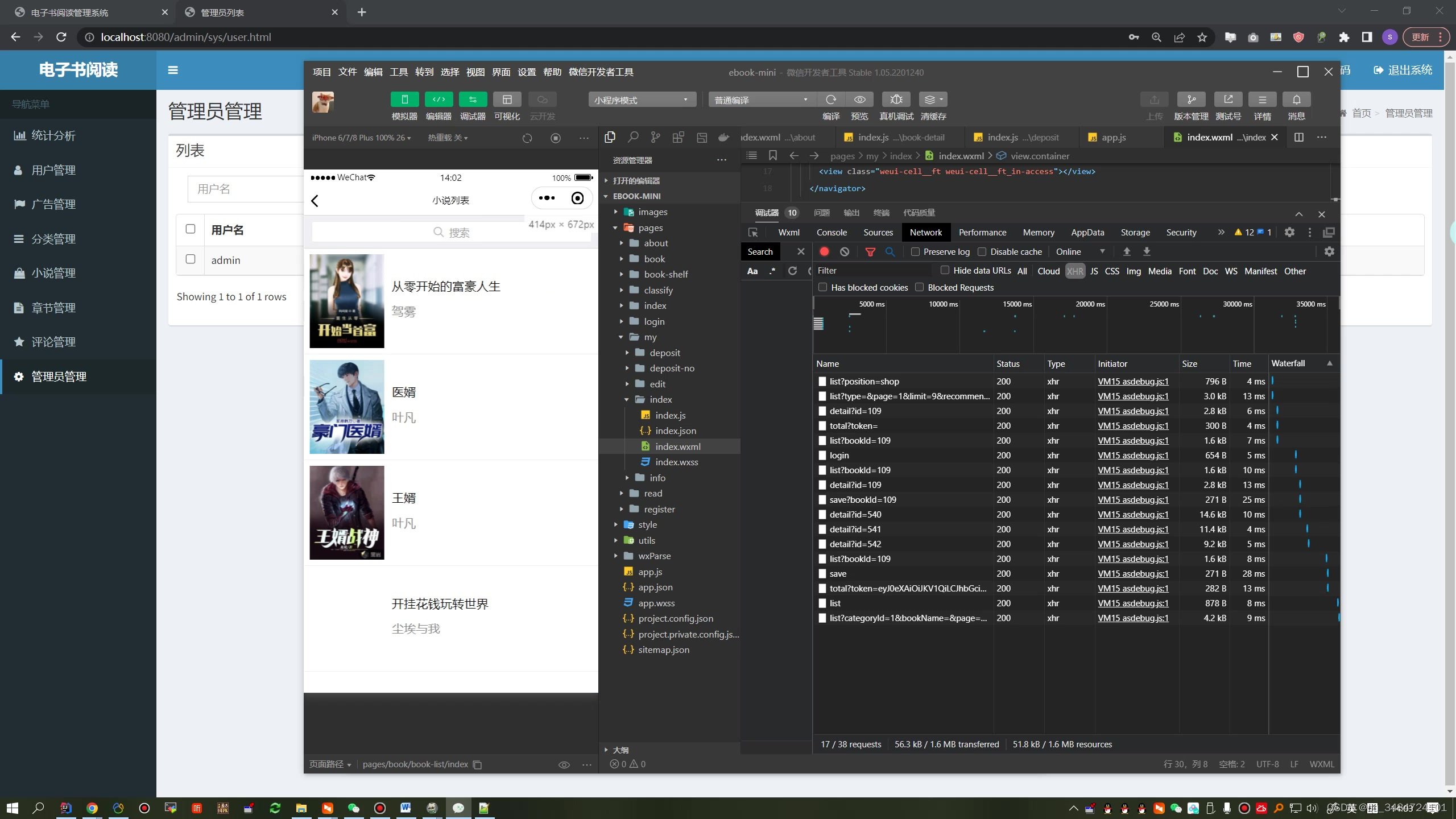Open the 工具 menu in the menu bar
Viewport: 1456px width, 819px height.
[398, 72]
